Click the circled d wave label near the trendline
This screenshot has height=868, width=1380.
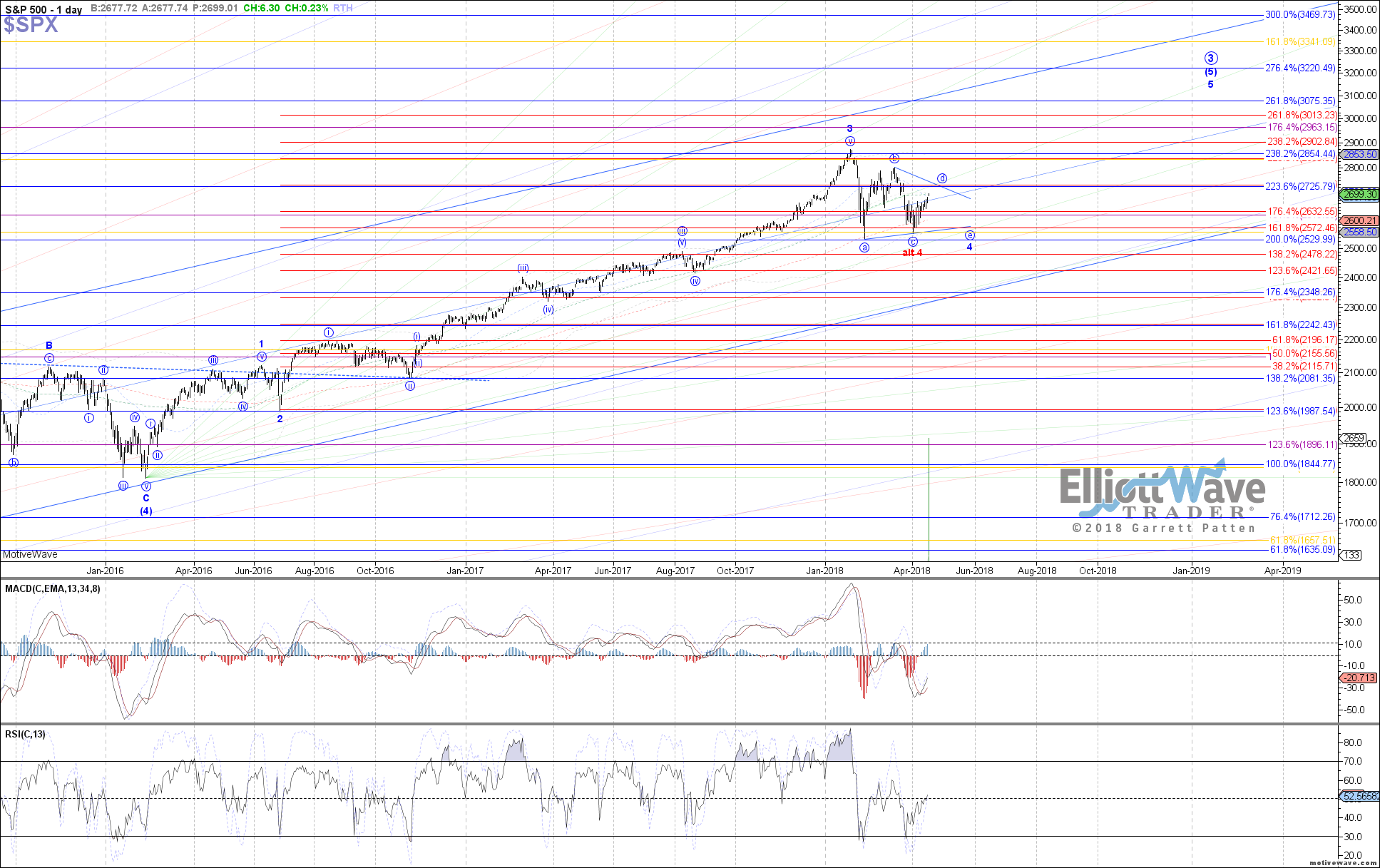(942, 178)
